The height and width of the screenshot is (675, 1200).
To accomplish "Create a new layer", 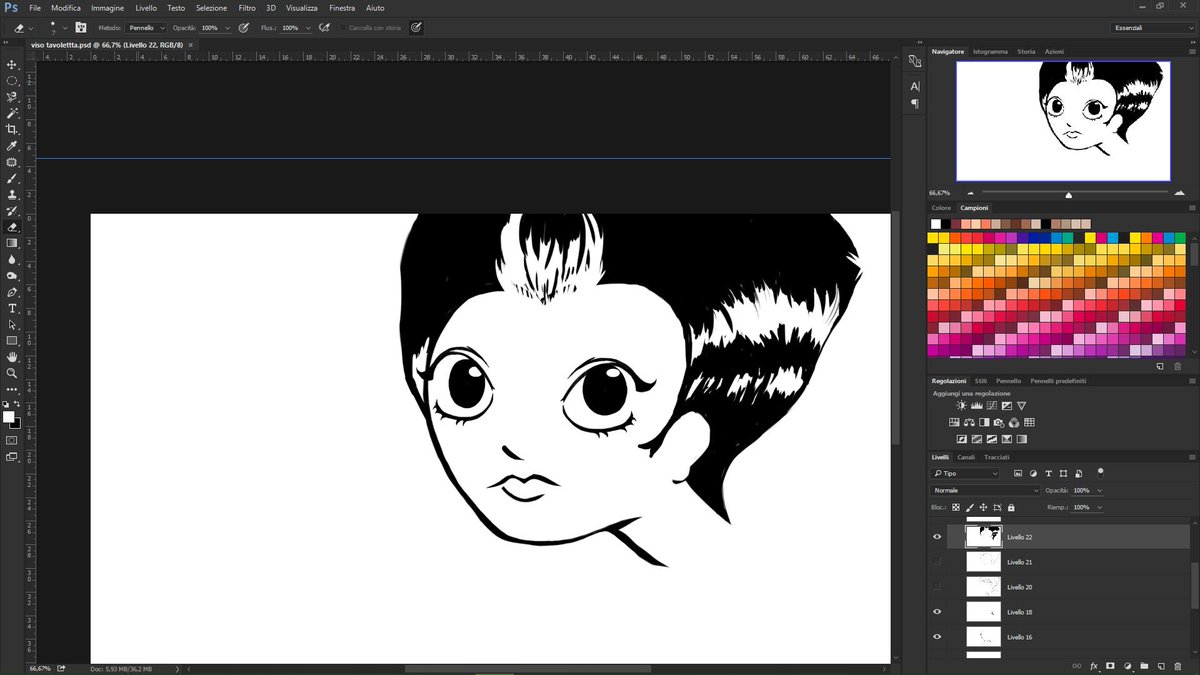I will point(1161,665).
